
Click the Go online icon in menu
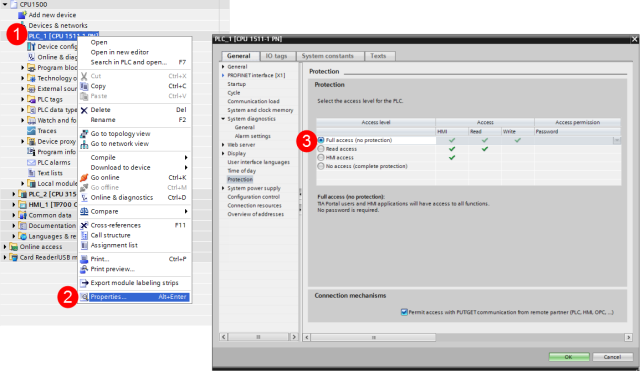click(x=84, y=178)
